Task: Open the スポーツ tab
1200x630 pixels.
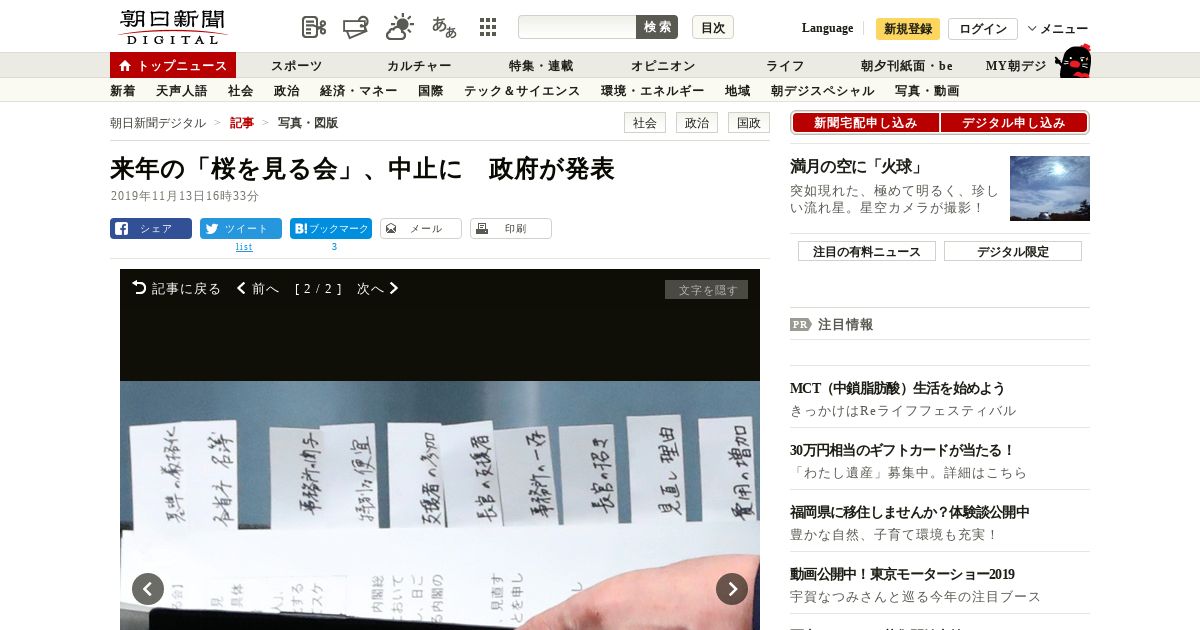Action: 297,66
